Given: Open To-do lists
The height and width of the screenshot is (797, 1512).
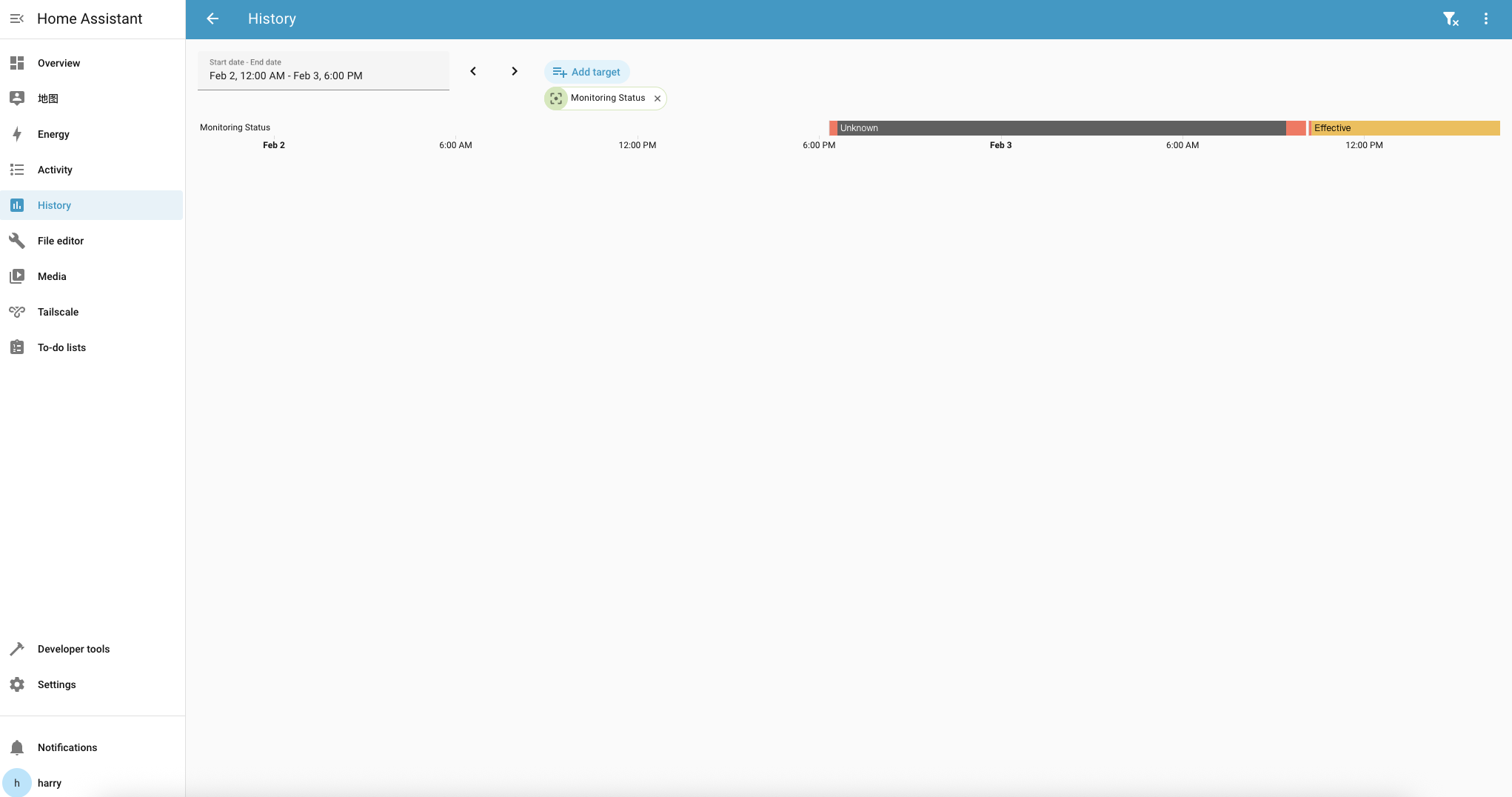Looking at the screenshot, I should point(61,347).
